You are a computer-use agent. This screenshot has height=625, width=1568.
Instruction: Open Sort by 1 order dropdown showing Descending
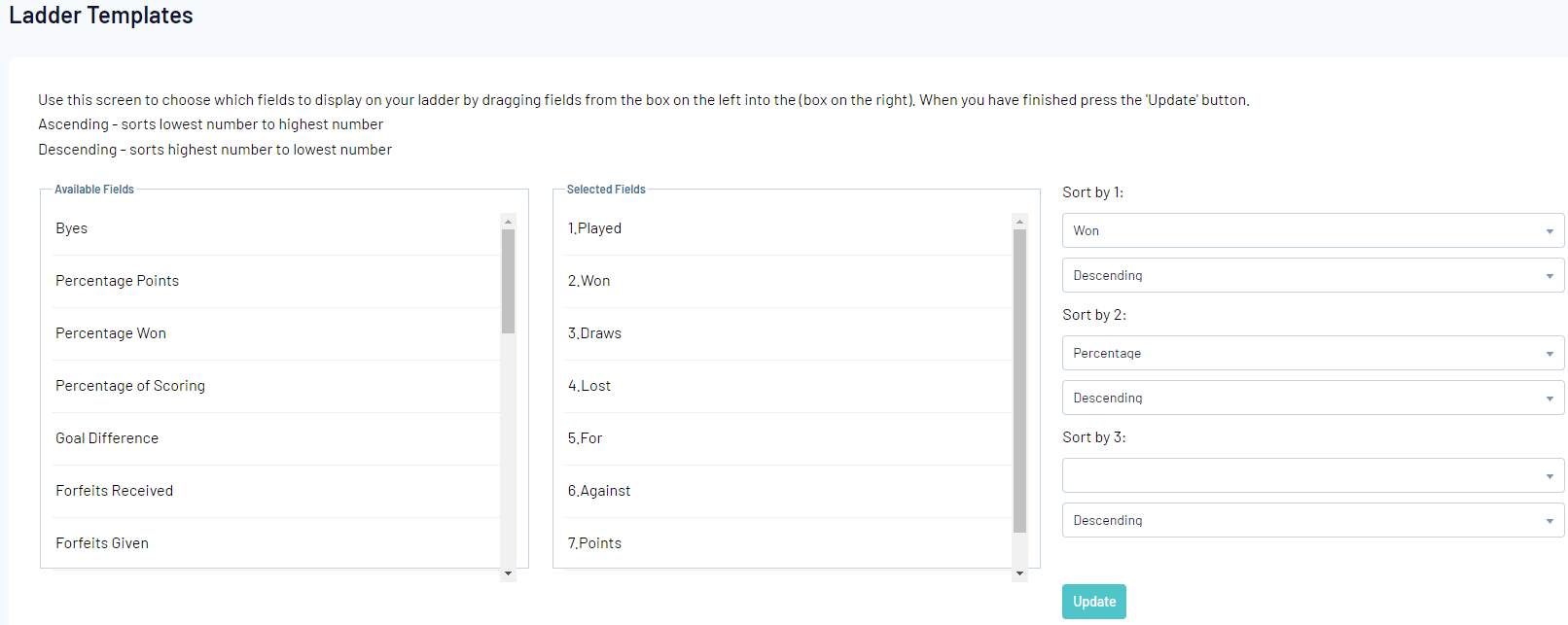[1312, 275]
